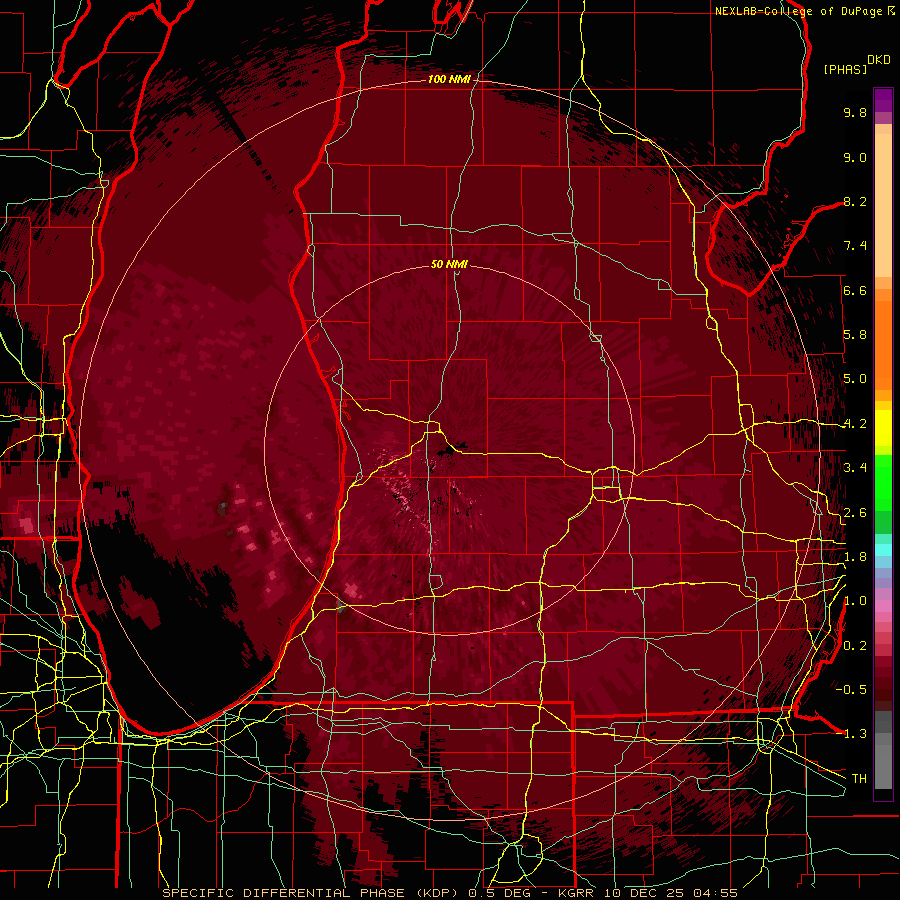Click the "[PHAS]" label above the color bar
This screenshot has height=900, width=900.
point(845,69)
